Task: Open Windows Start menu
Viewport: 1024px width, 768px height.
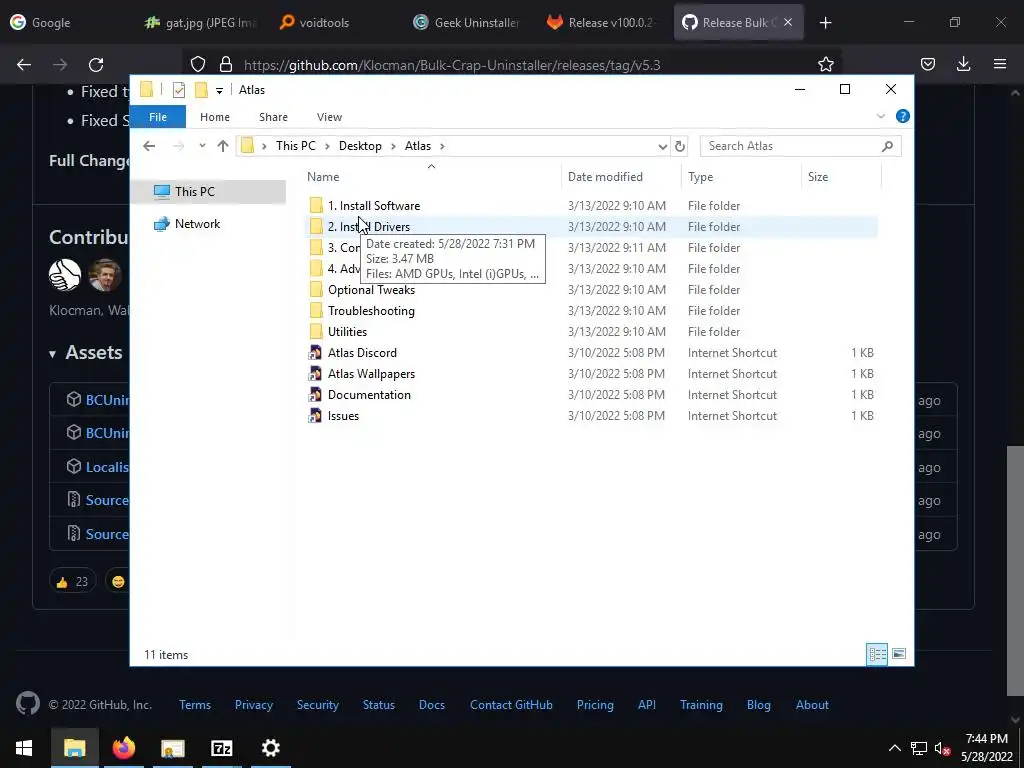Action: click(x=24, y=748)
